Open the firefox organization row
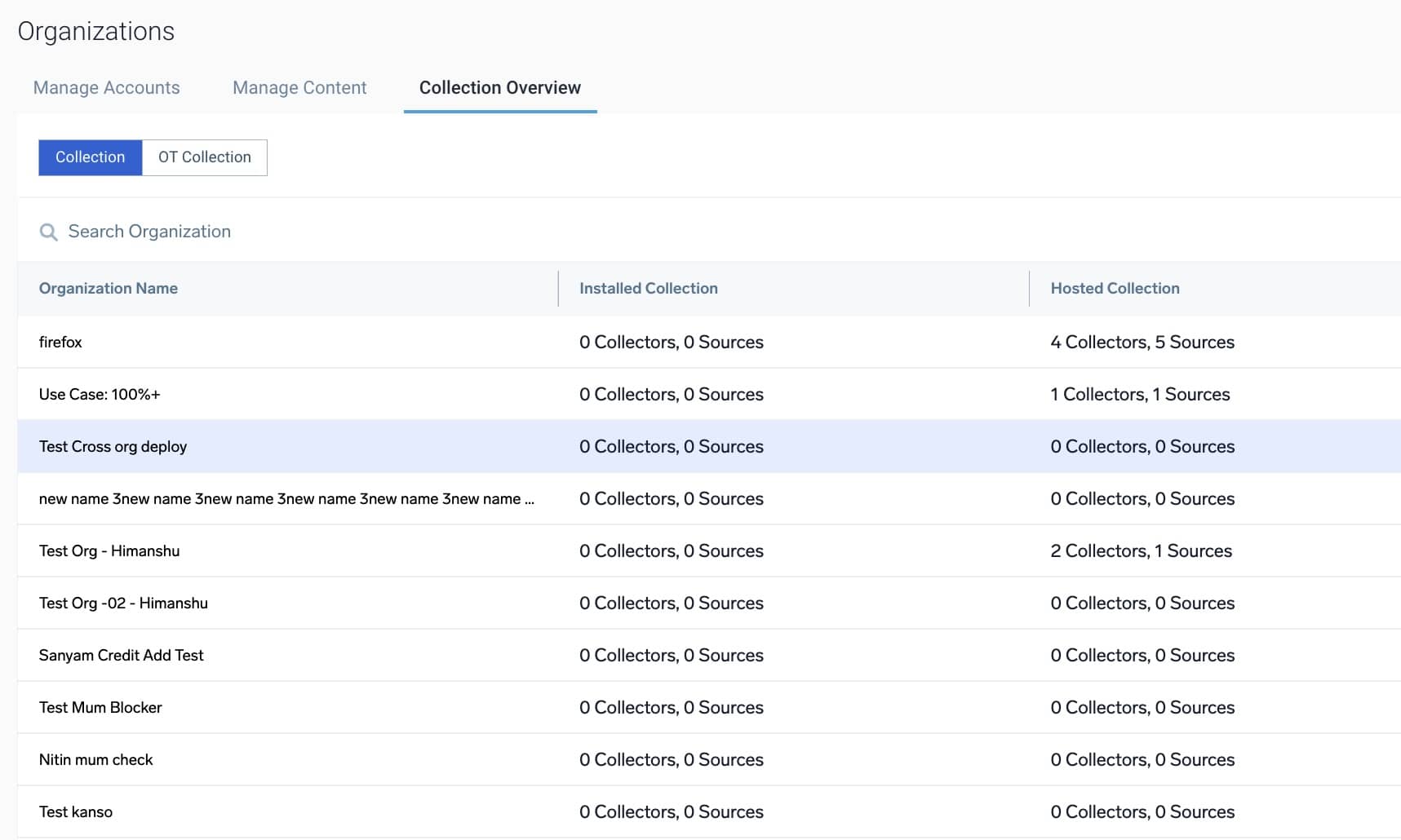The height and width of the screenshot is (840, 1401). point(61,342)
